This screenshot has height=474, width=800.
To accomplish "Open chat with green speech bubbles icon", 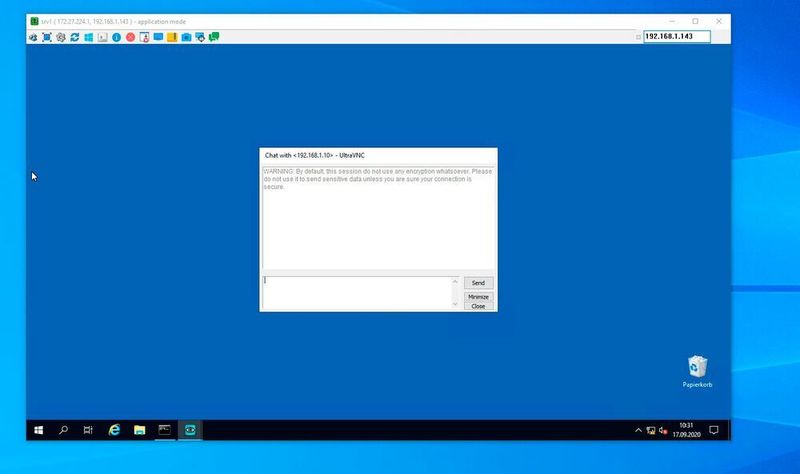I will pyautogui.click(x=214, y=37).
